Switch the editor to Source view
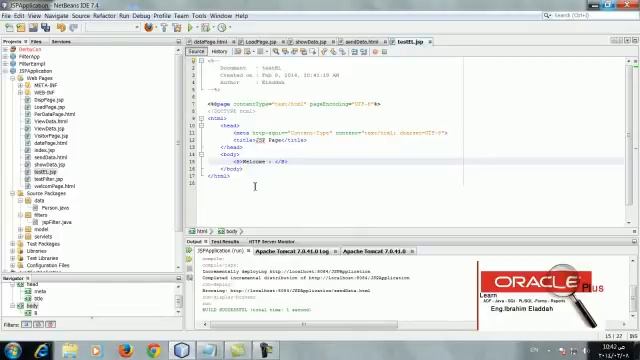 pos(196,52)
